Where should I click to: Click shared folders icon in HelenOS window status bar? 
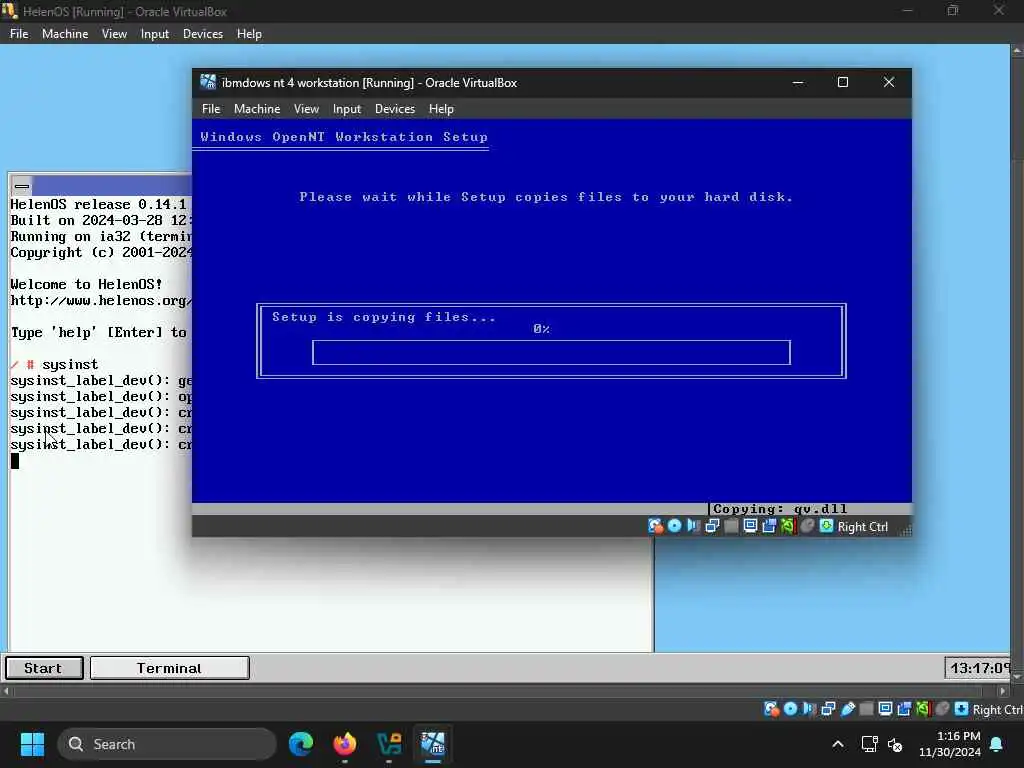(x=867, y=709)
